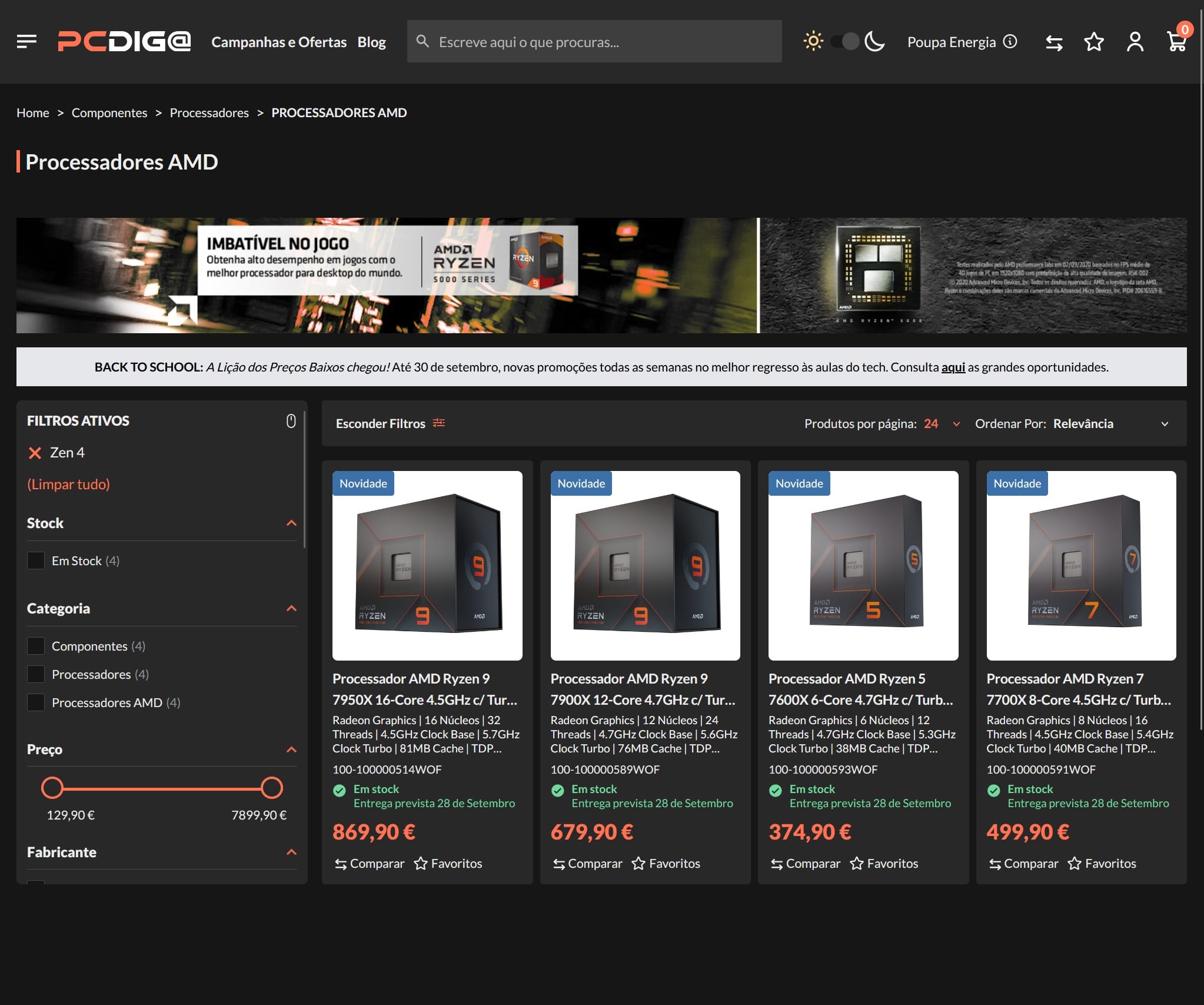The width and height of the screenshot is (1204, 1005).
Task: Open the hamburger menu icon
Action: (x=26, y=41)
